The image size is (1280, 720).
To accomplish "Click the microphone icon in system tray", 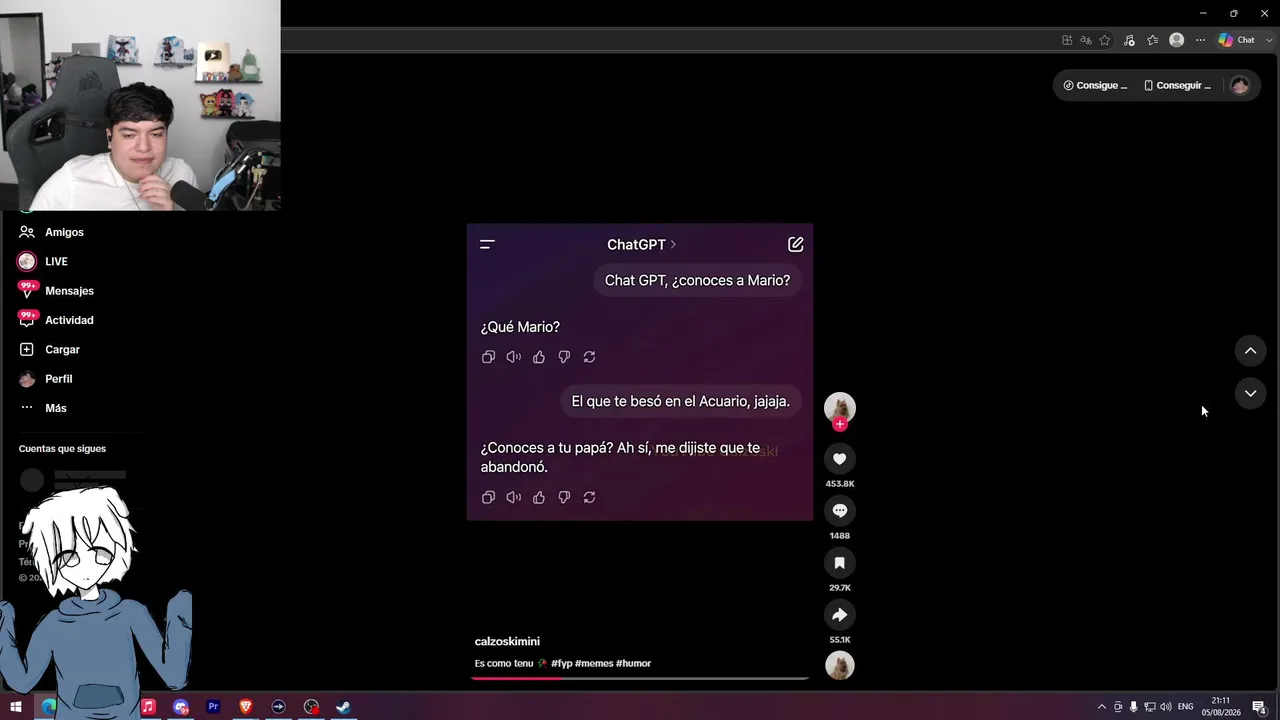I will pyautogui.click(x=1134, y=707).
